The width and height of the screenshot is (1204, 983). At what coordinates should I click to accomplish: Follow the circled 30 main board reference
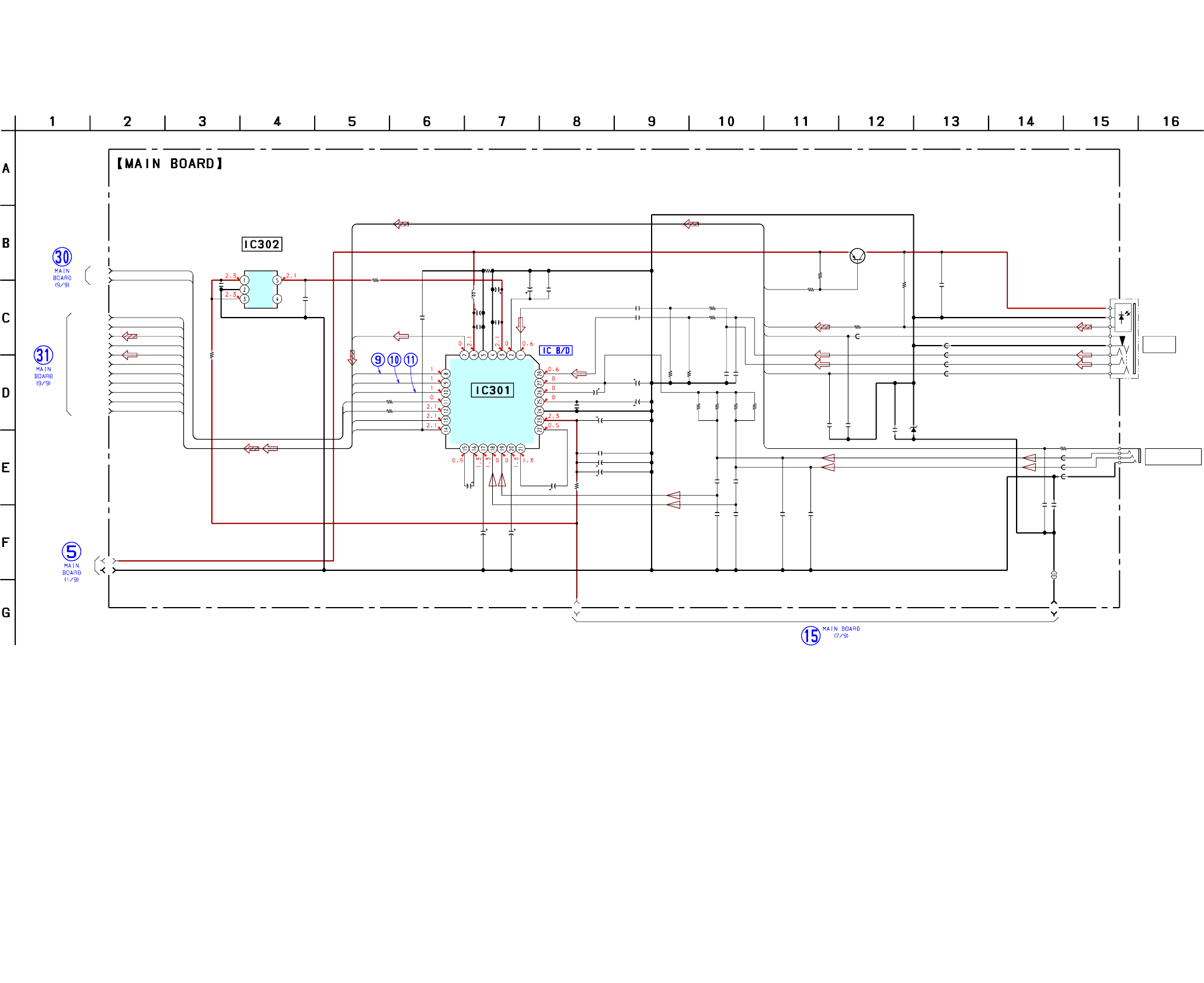tap(62, 257)
